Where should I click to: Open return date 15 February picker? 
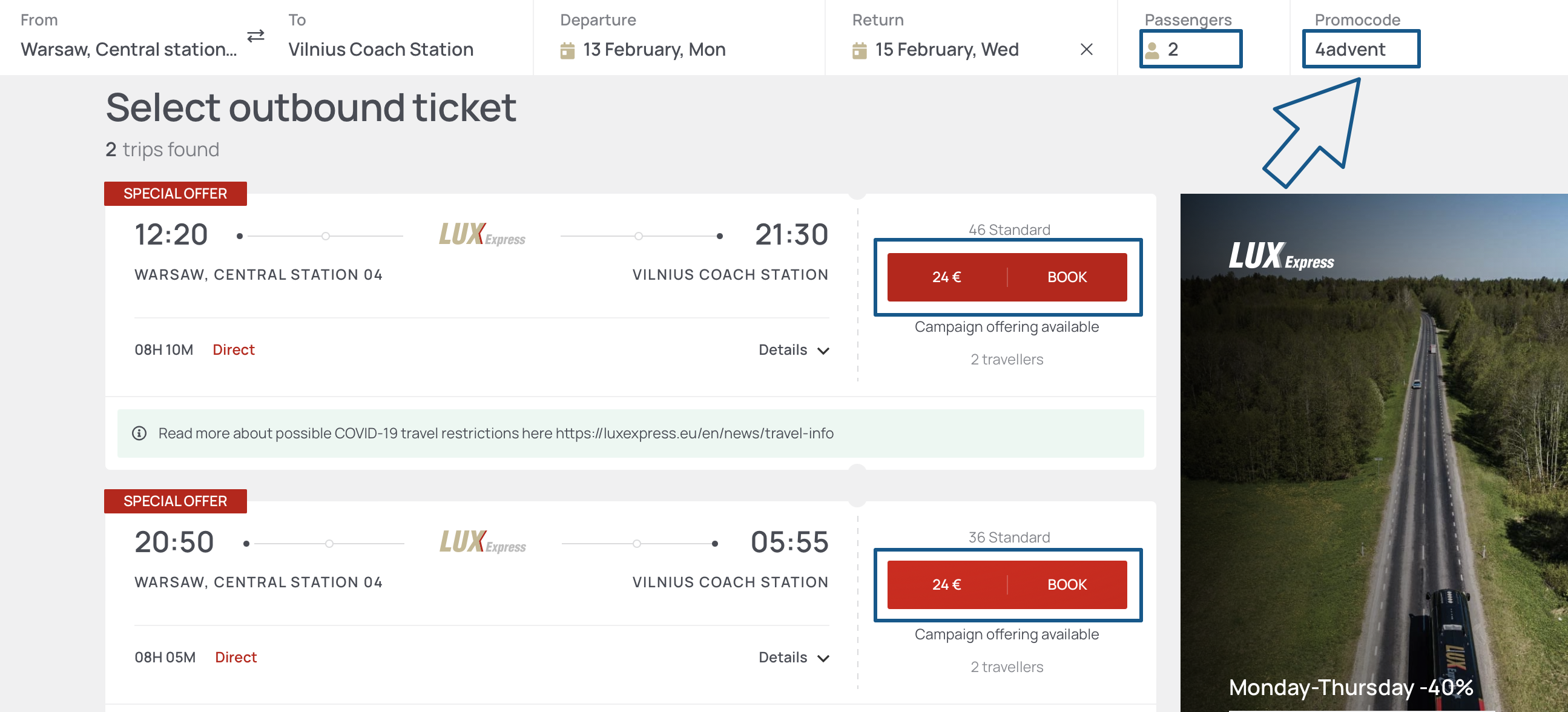click(x=946, y=49)
